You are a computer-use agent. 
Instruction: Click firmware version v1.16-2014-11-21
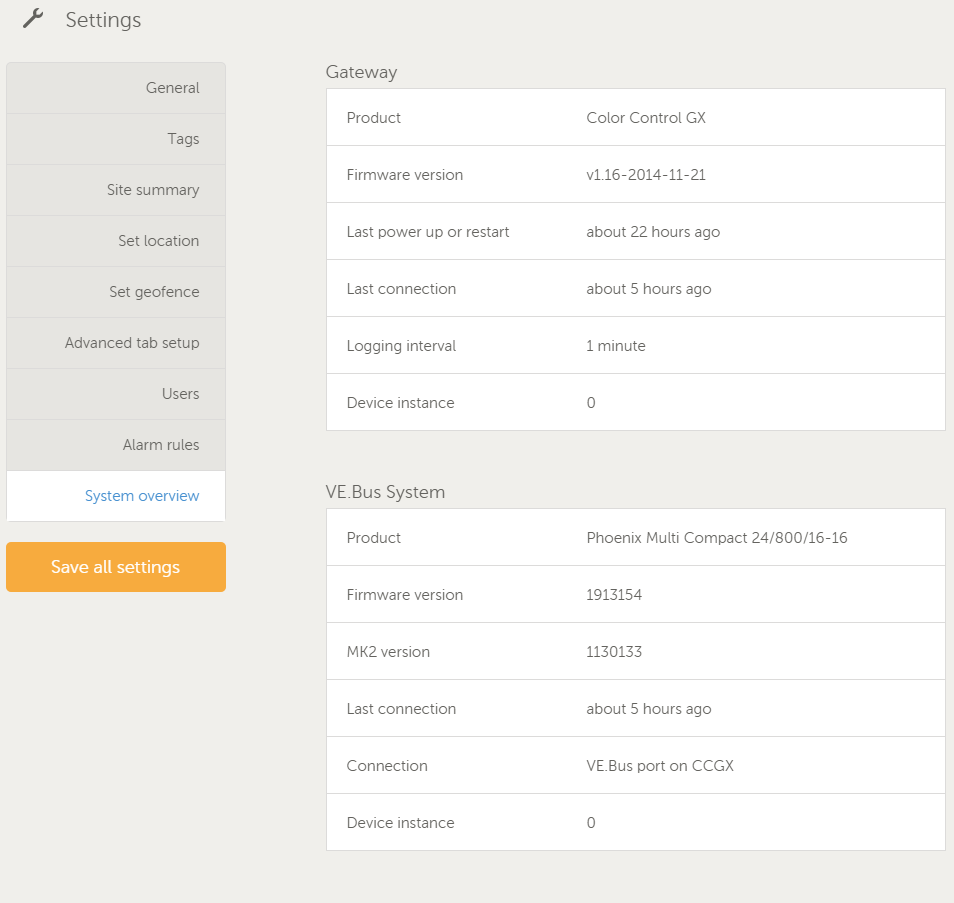coord(646,175)
